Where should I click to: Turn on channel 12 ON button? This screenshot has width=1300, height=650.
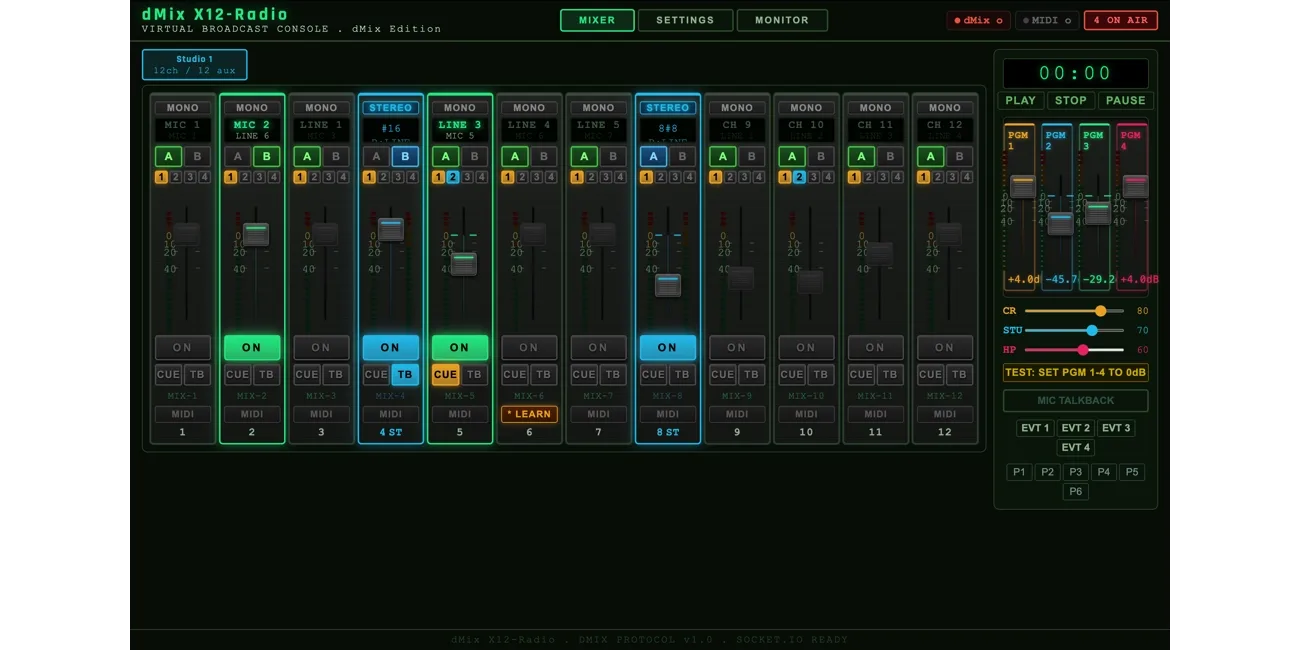[x=944, y=347]
